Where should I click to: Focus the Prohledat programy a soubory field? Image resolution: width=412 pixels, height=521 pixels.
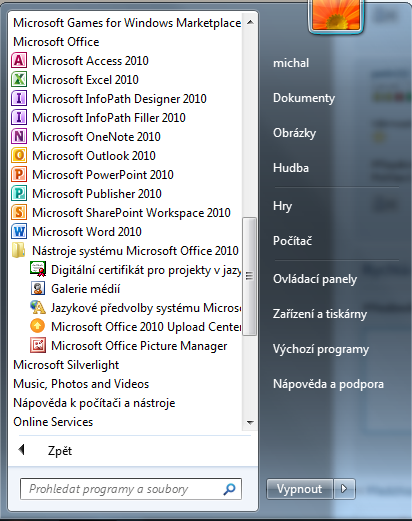(131, 489)
